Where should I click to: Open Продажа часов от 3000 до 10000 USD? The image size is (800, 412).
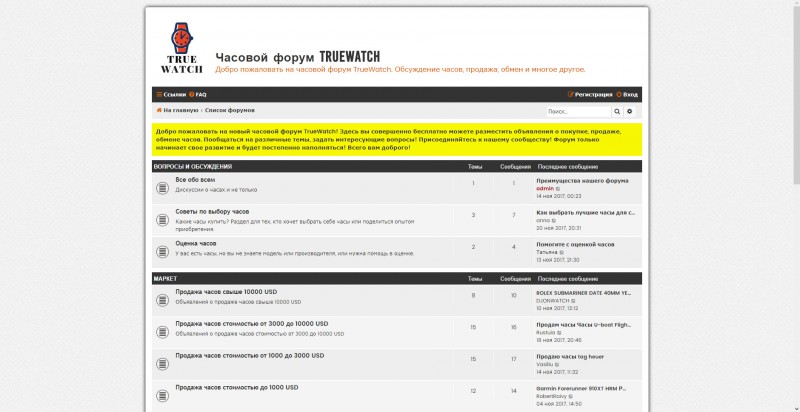tap(252, 324)
